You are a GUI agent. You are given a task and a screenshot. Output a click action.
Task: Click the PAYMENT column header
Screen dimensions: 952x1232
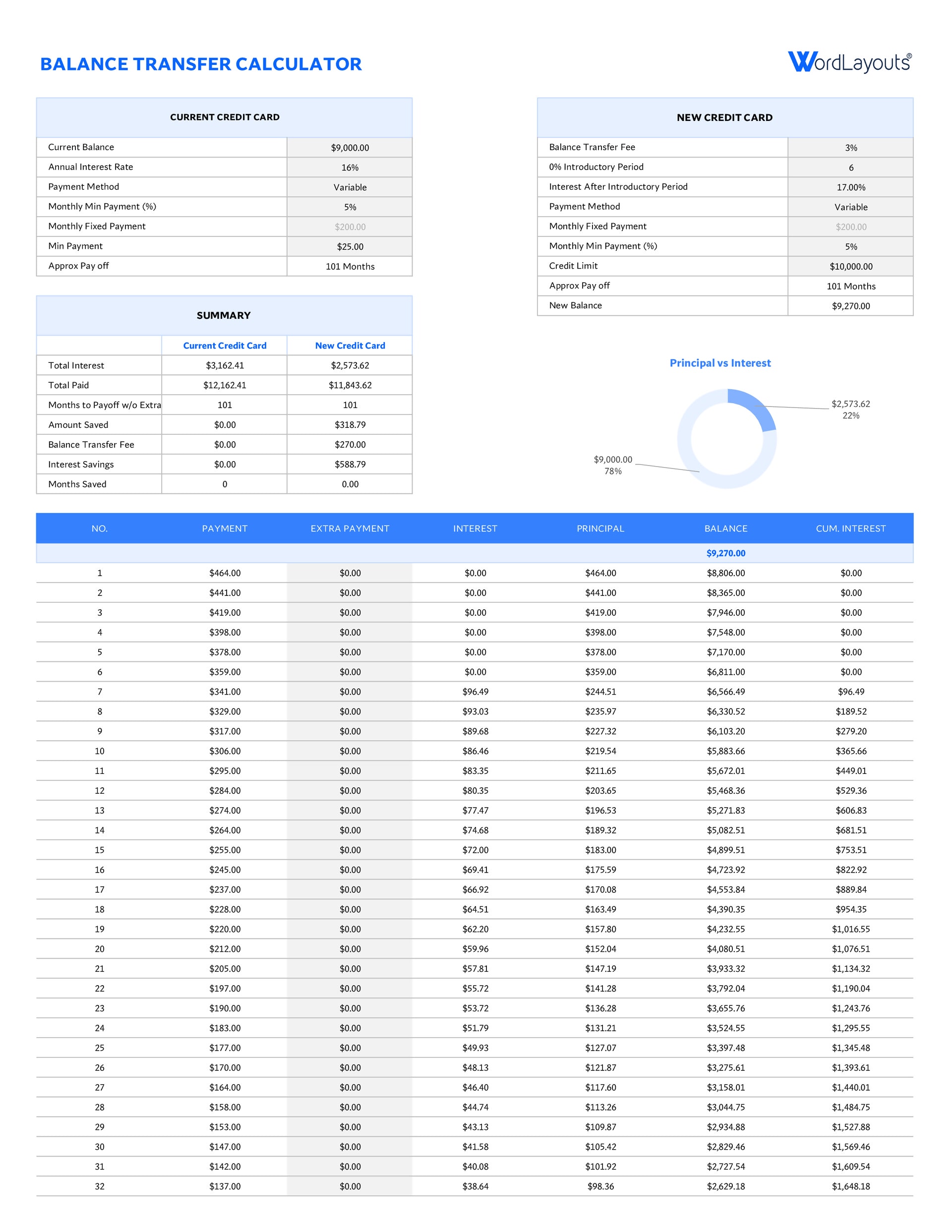pos(225,528)
